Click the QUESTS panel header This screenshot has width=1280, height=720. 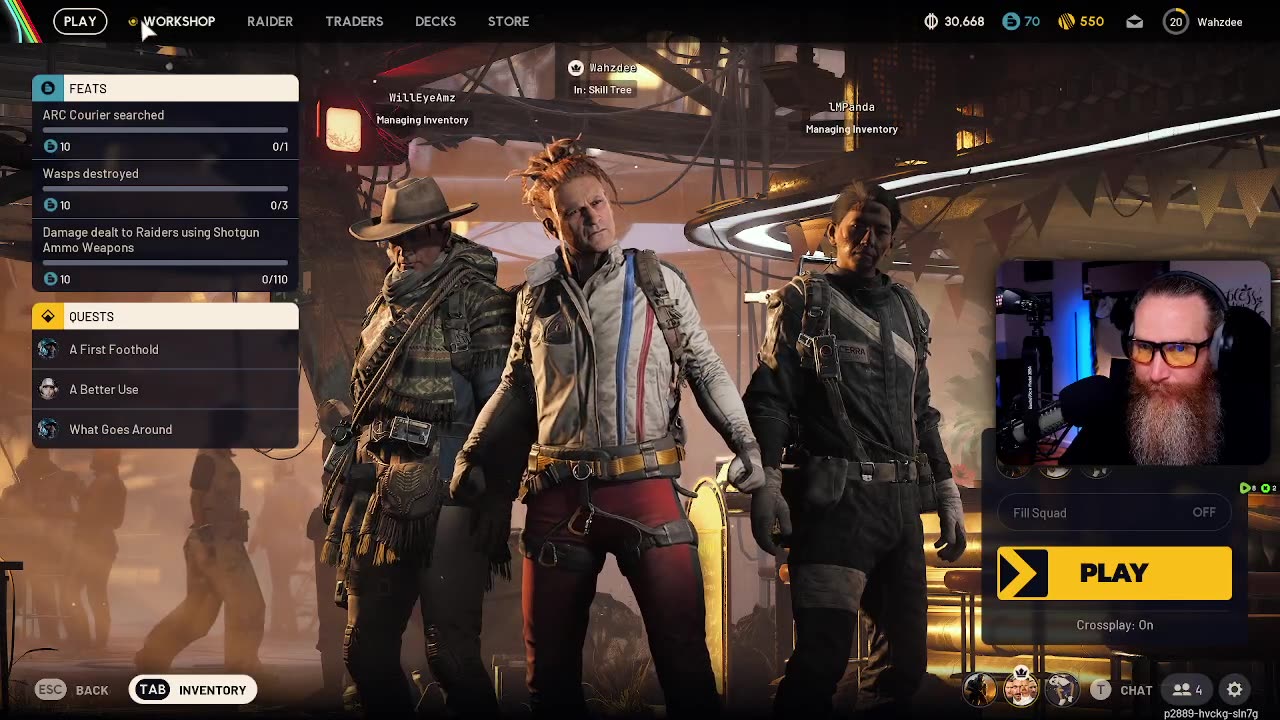click(x=165, y=316)
